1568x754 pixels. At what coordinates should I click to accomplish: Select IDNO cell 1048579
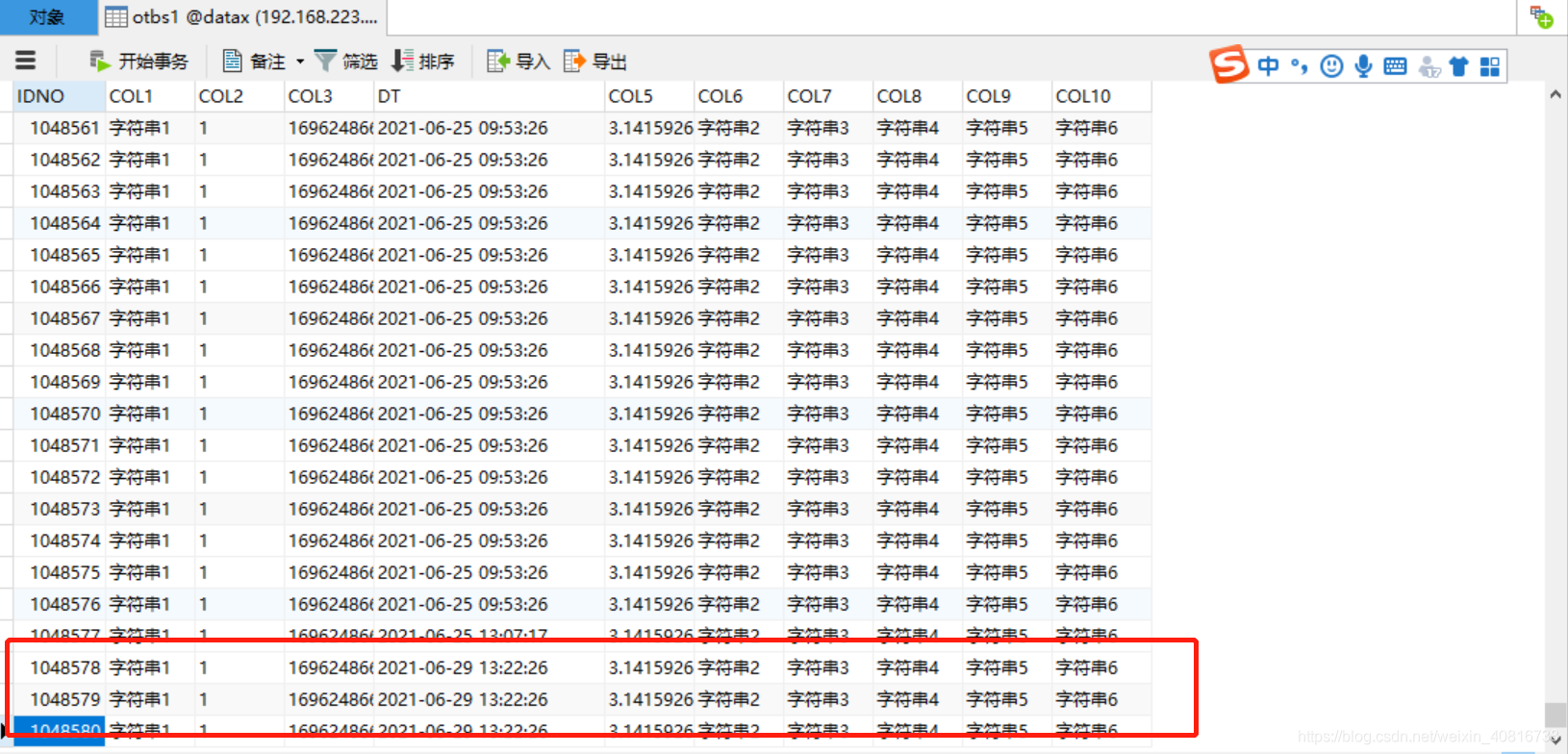(x=59, y=699)
